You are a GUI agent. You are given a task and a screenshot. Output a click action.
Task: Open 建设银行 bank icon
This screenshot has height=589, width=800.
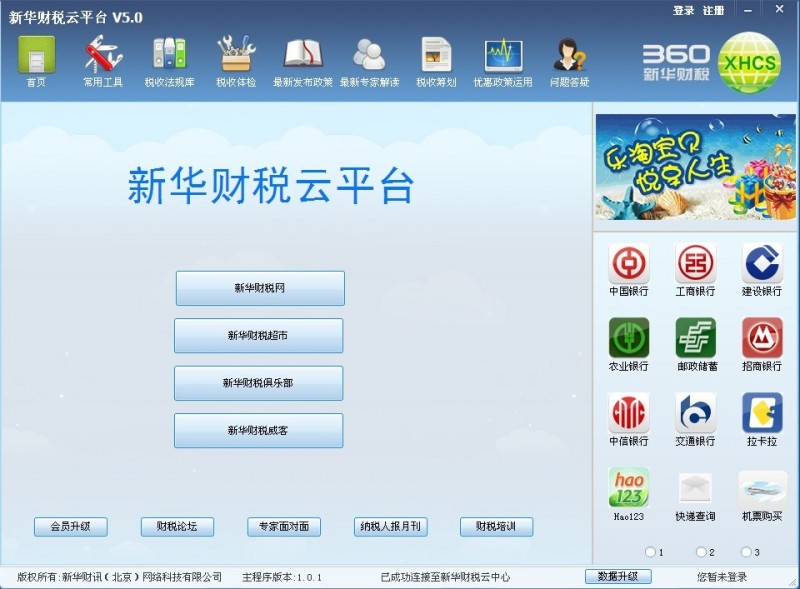(762, 263)
